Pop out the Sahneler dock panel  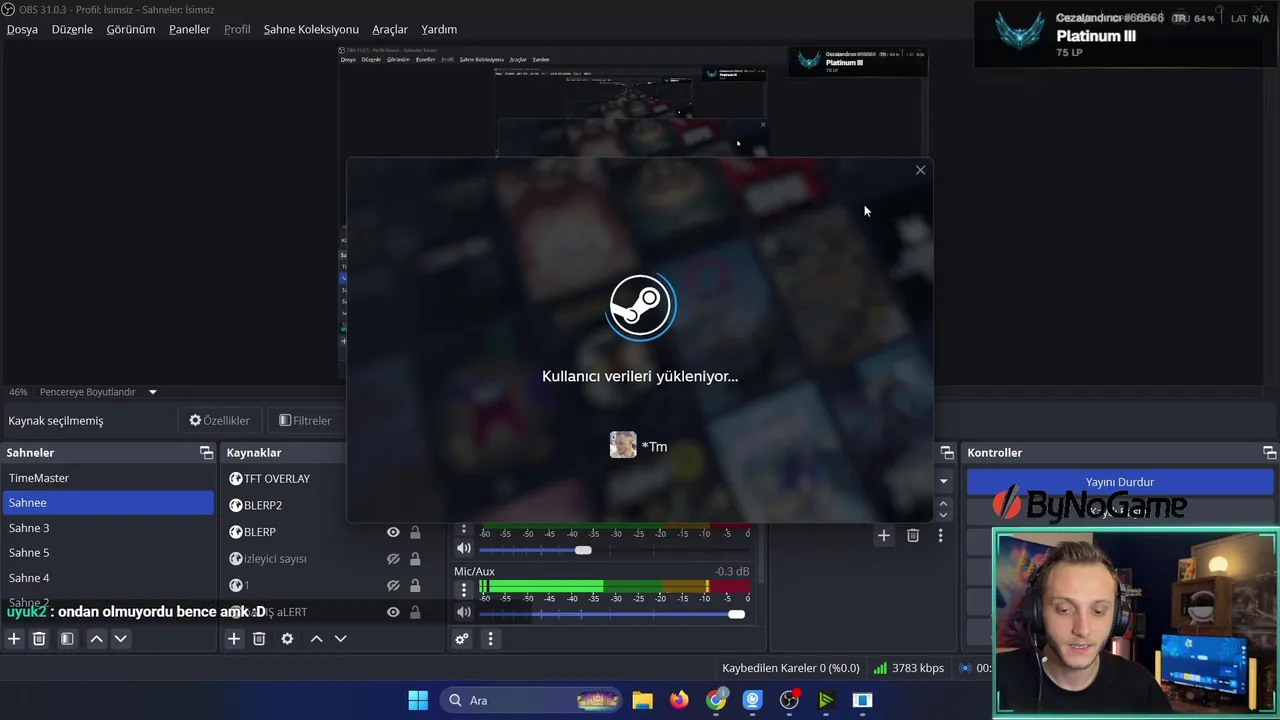click(x=206, y=453)
